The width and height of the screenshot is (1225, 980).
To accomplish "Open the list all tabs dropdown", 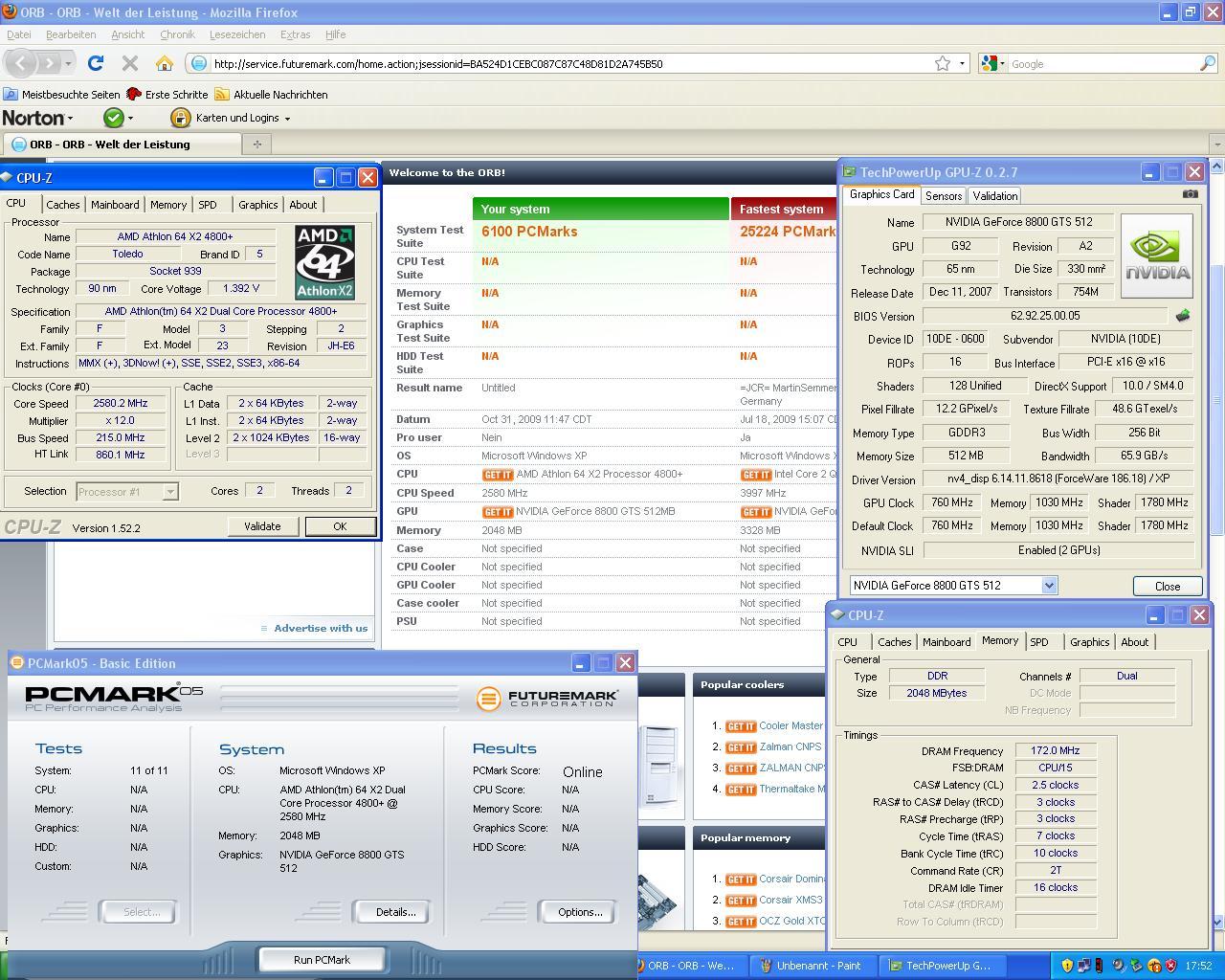I will pos(1216,145).
